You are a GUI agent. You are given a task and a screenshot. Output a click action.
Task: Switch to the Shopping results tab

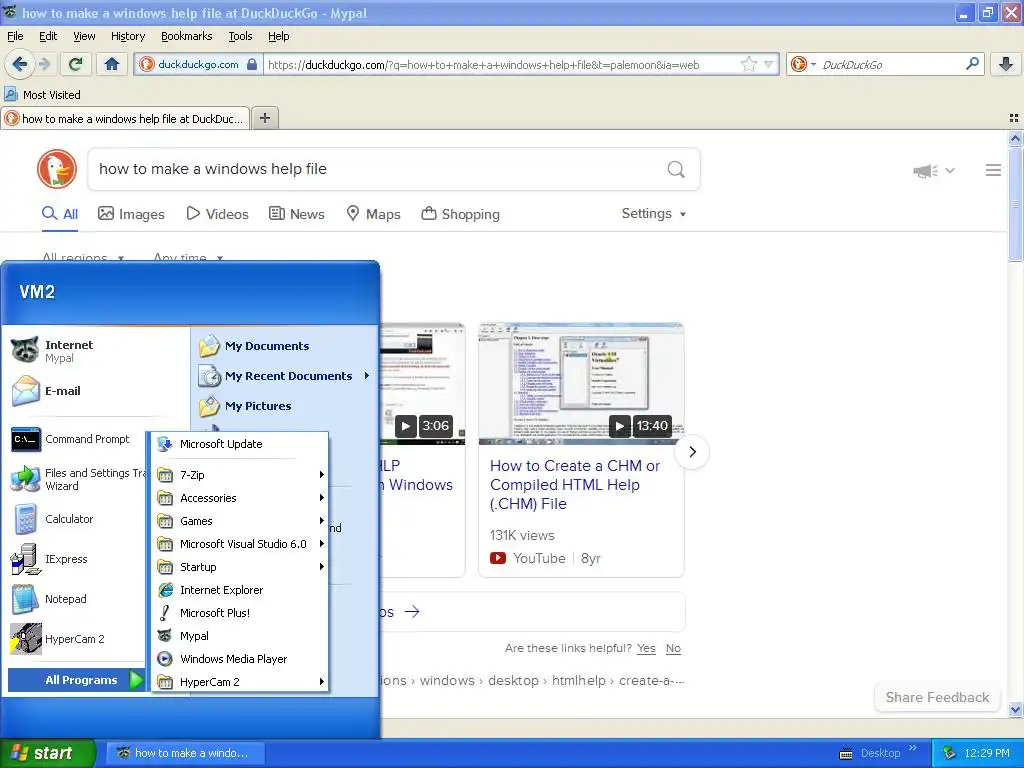[x=460, y=214]
